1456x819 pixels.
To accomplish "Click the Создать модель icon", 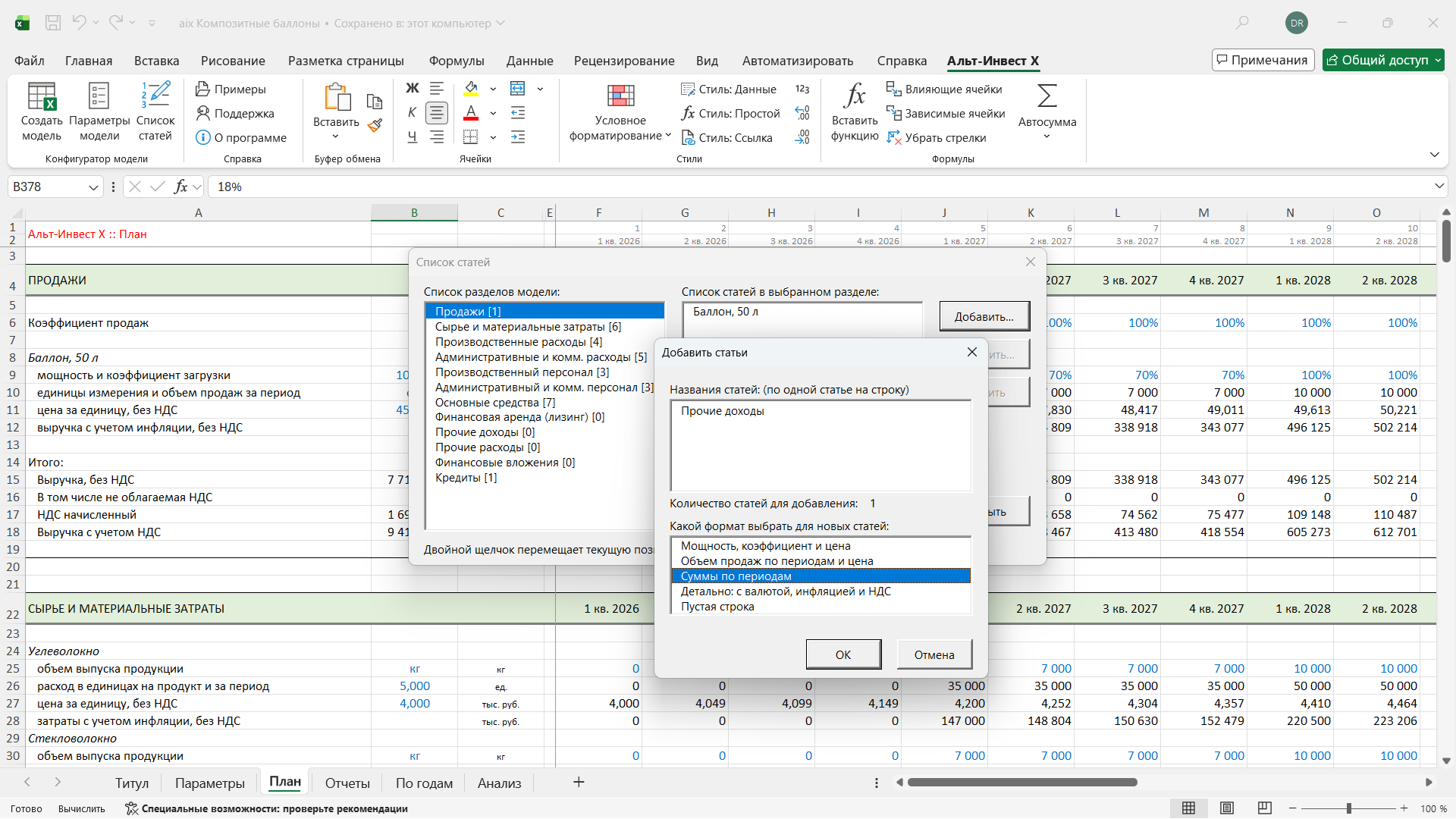I will click(x=42, y=97).
